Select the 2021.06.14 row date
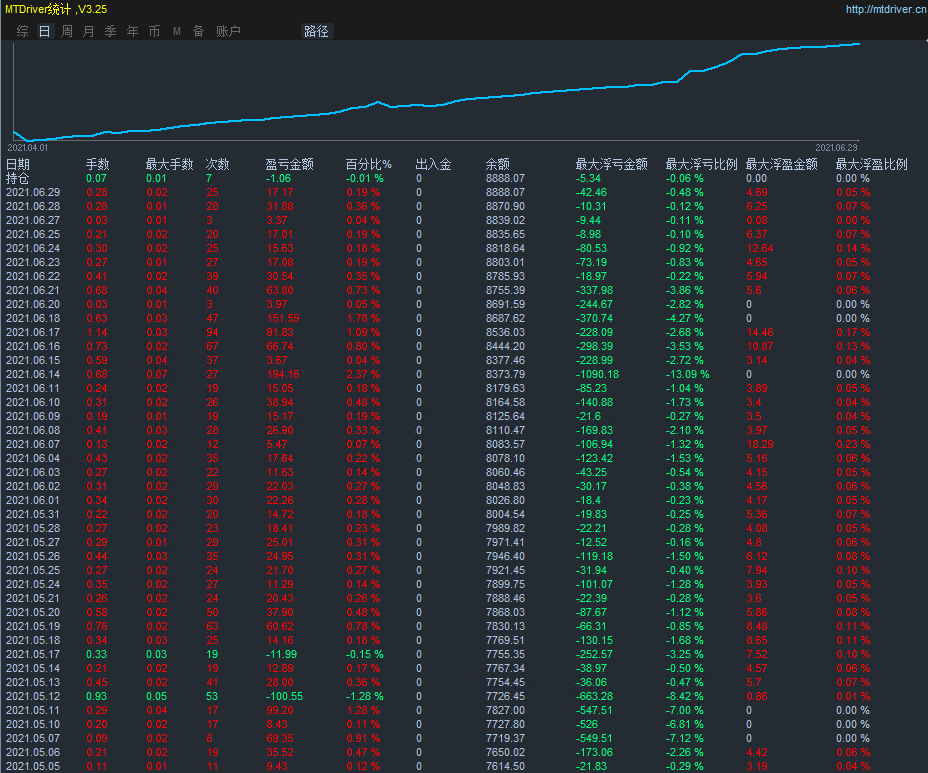Screen dimensions: 928x773 click(32, 374)
